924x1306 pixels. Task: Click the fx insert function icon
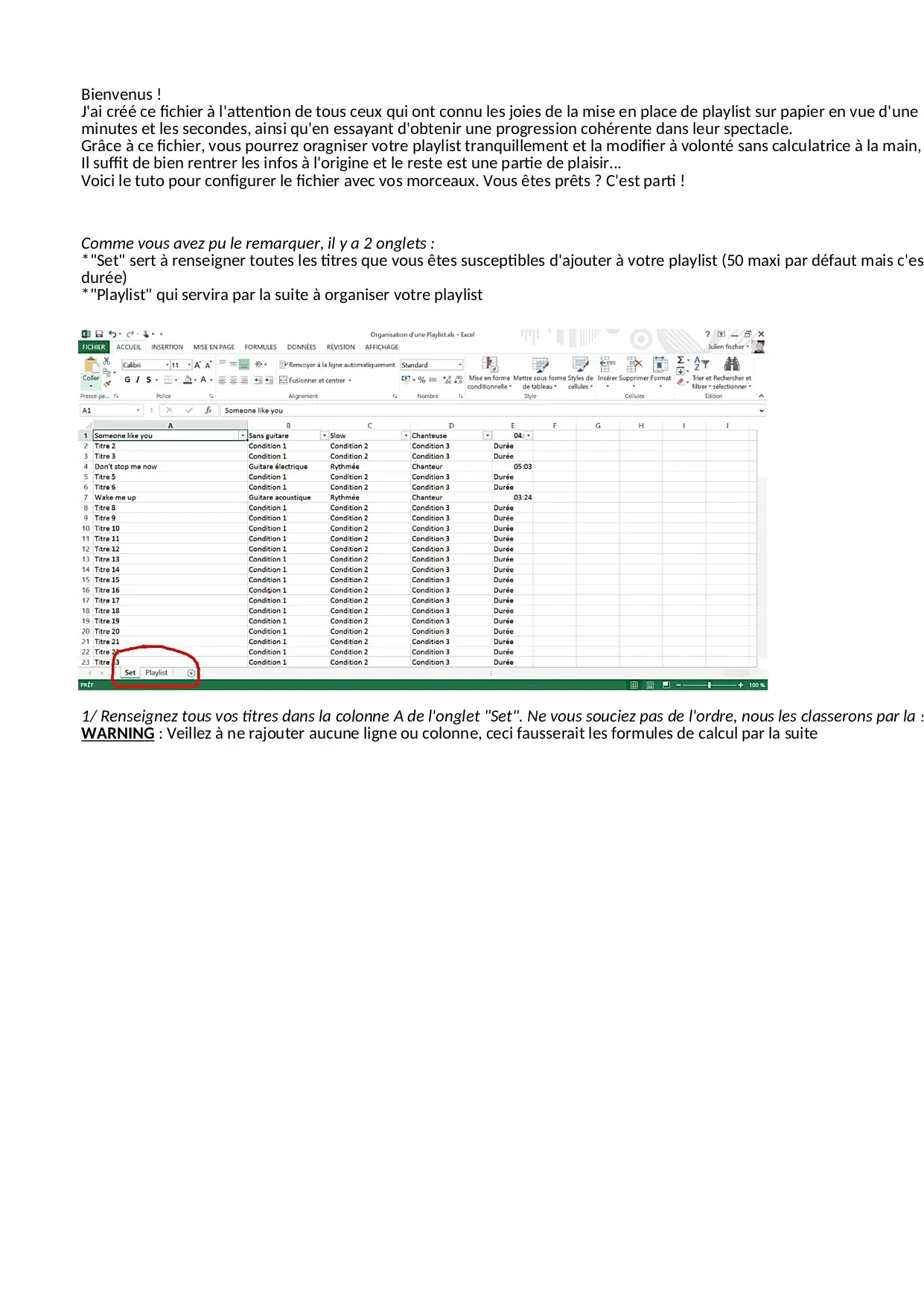pyautogui.click(x=208, y=410)
